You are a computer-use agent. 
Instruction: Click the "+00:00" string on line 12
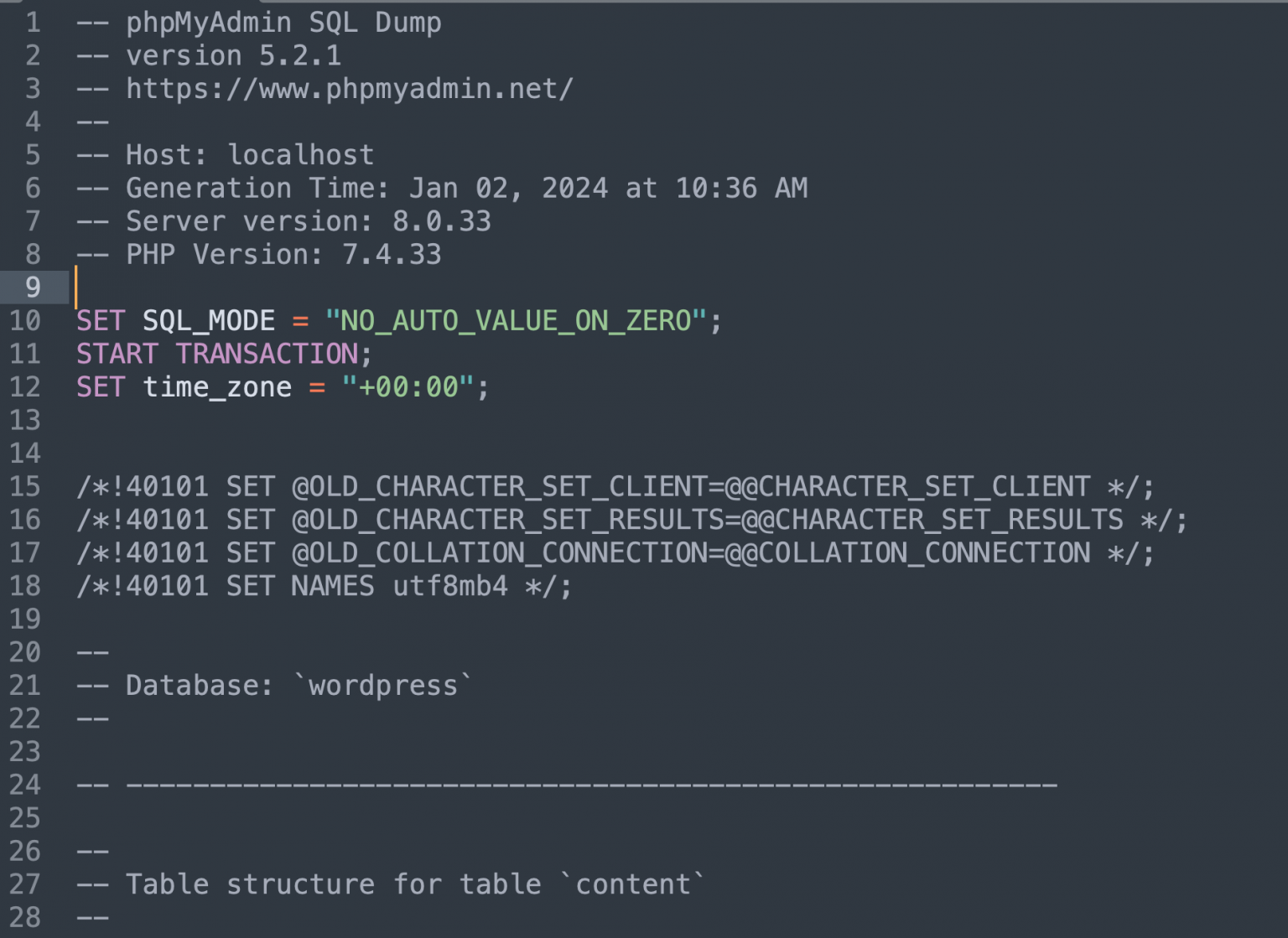pyautogui.click(x=408, y=387)
